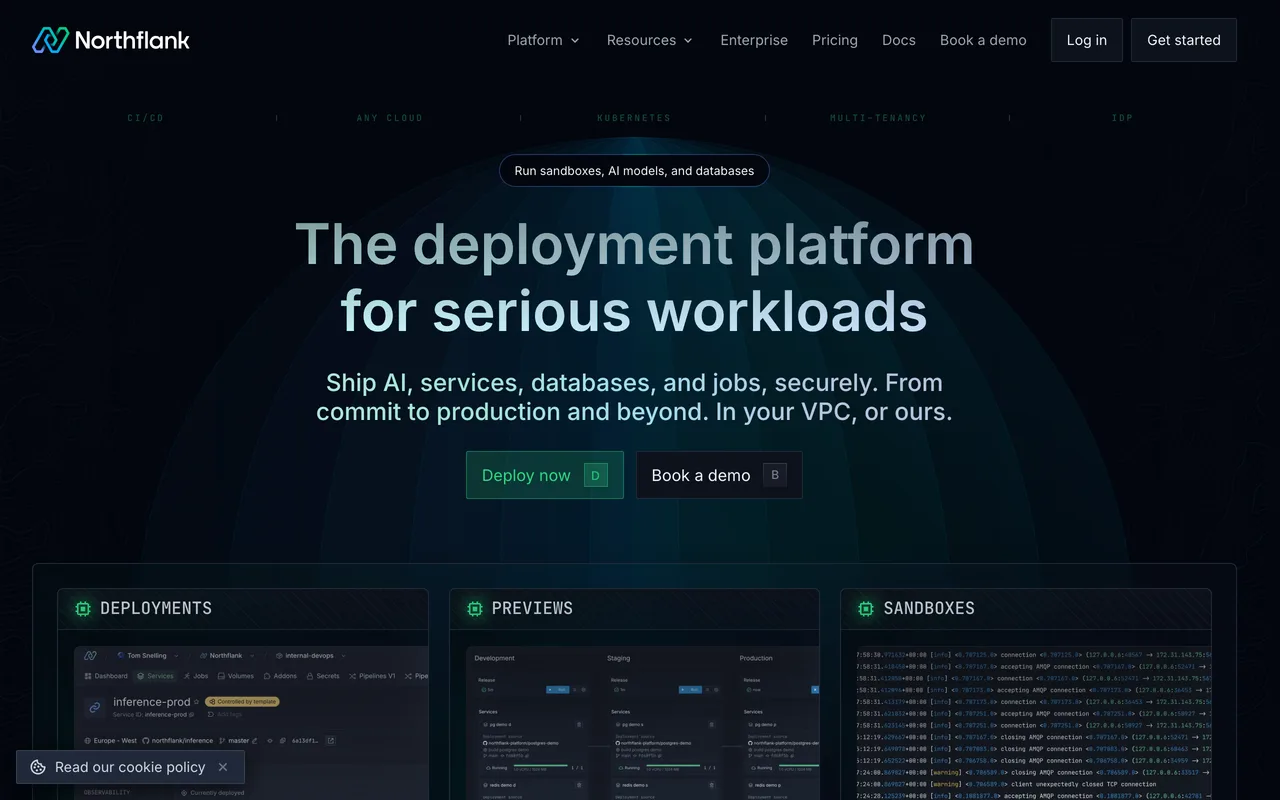
Task: Click the IDP label
Action: (1123, 118)
